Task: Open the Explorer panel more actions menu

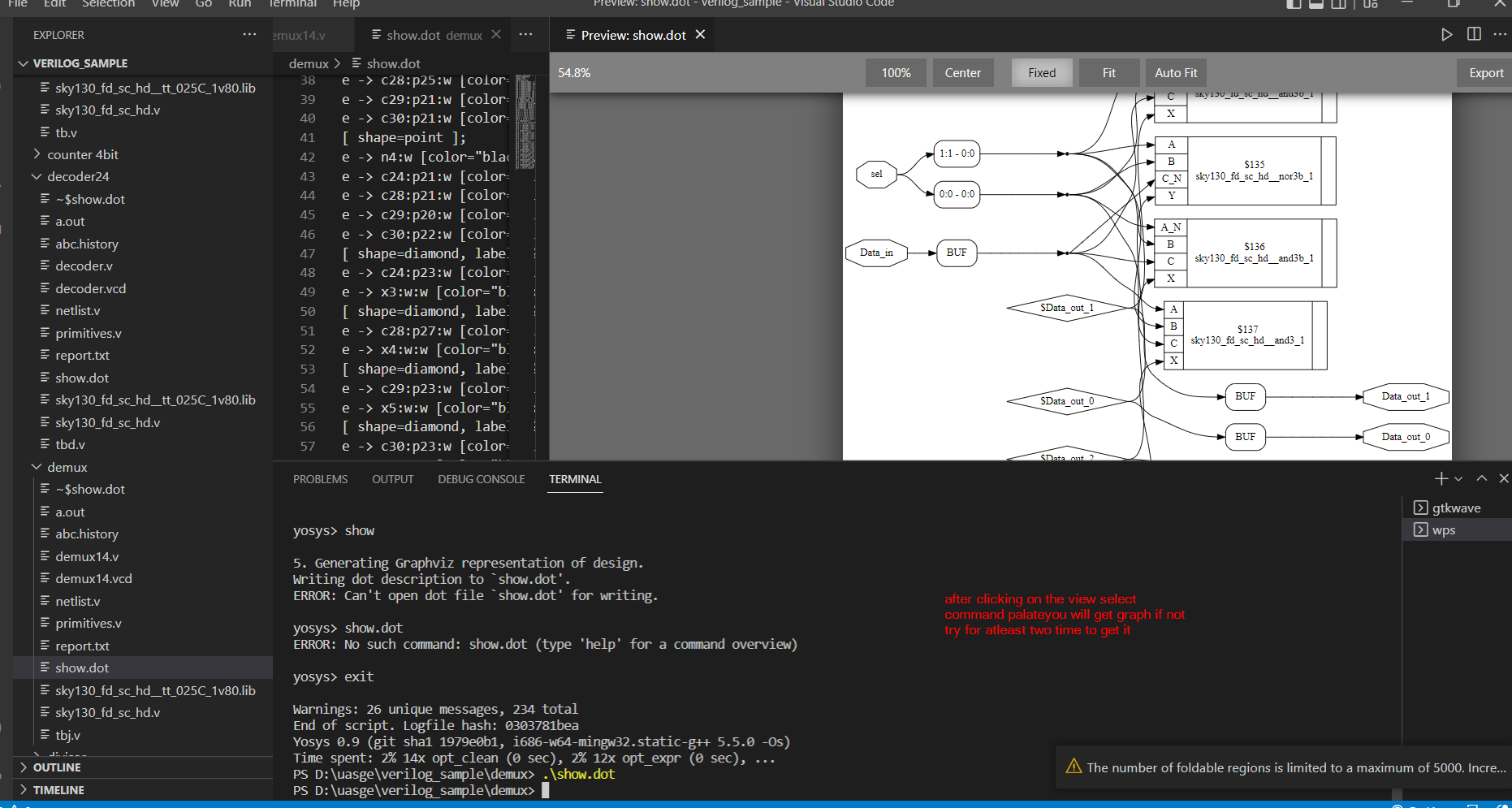Action: pyautogui.click(x=249, y=35)
